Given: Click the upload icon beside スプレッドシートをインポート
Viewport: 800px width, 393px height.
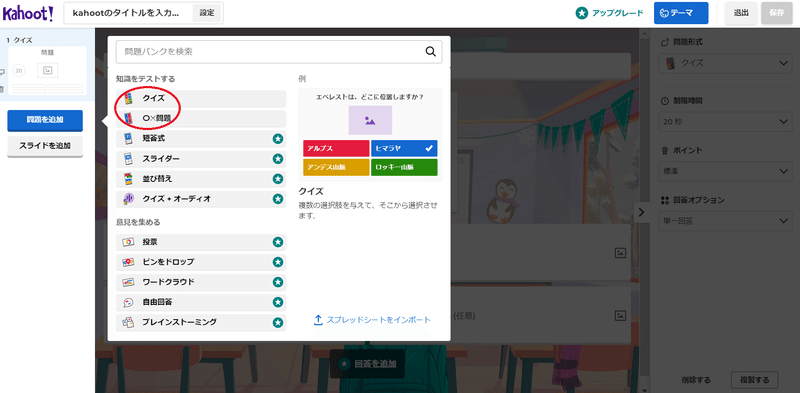Looking at the screenshot, I should click(x=318, y=320).
